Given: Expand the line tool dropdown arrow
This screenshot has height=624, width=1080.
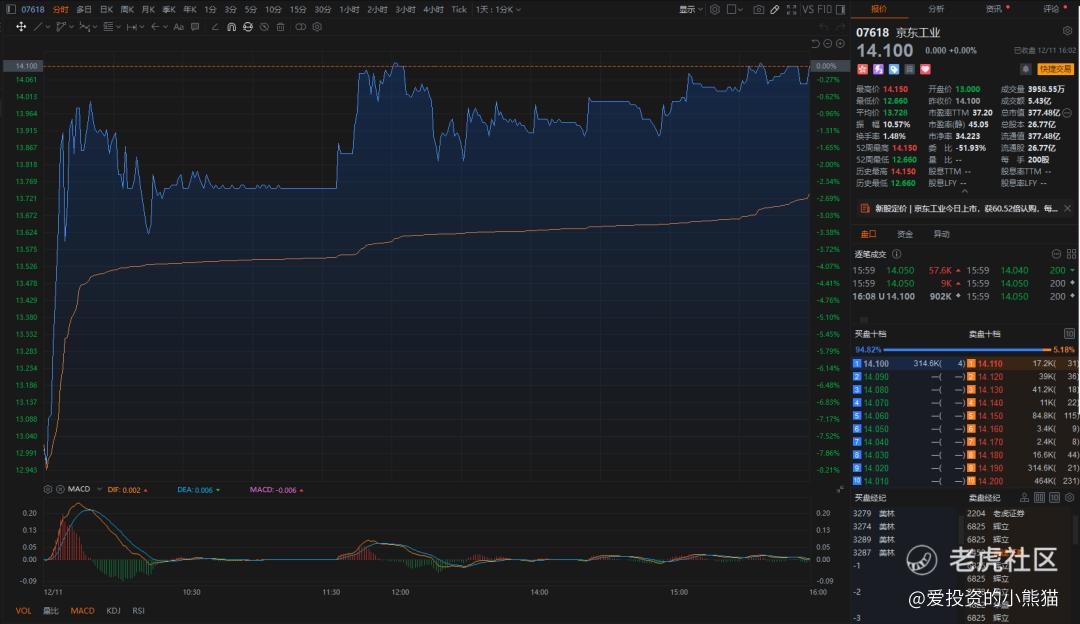Looking at the screenshot, I should 48,28.
